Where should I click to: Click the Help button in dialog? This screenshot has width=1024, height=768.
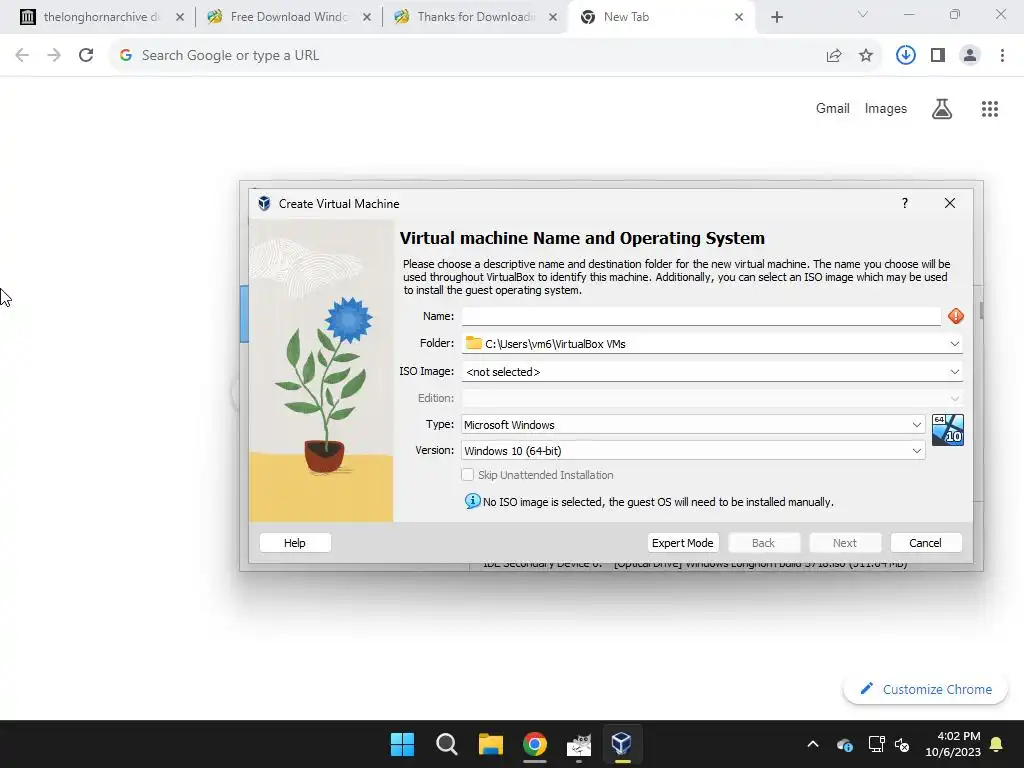click(x=295, y=543)
